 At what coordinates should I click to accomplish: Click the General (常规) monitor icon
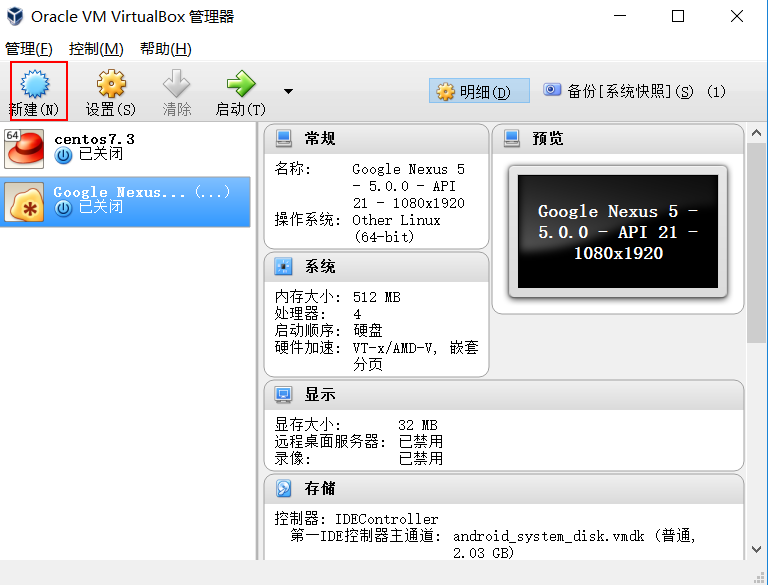click(x=284, y=139)
